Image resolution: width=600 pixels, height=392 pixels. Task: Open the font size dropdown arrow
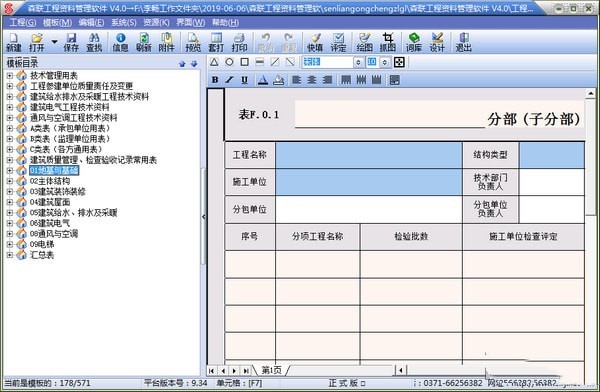[x=385, y=62]
